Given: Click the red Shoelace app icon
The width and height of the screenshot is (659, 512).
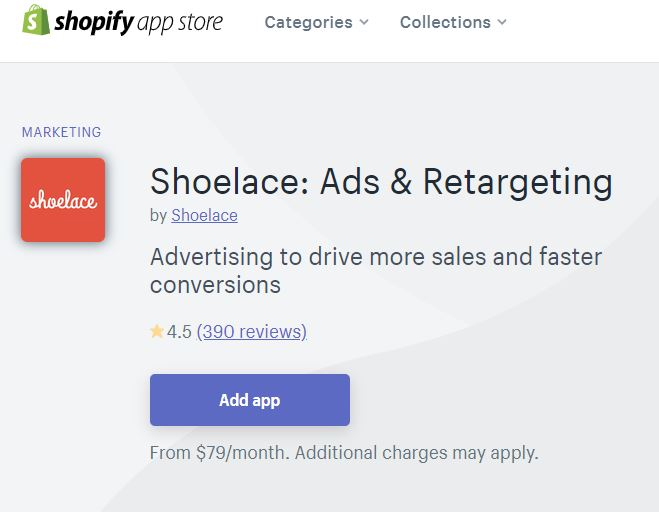Looking at the screenshot, I should click(63, 200).
